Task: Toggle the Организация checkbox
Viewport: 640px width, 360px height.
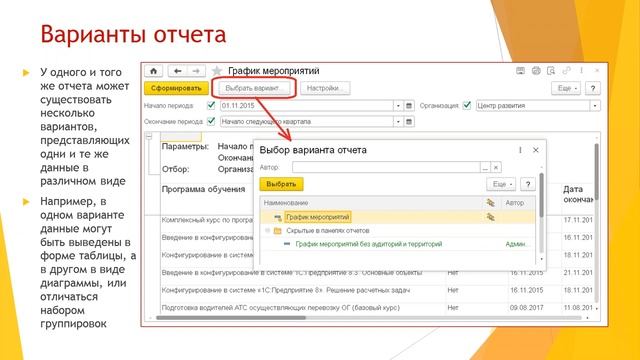Action: pos(467,105)
